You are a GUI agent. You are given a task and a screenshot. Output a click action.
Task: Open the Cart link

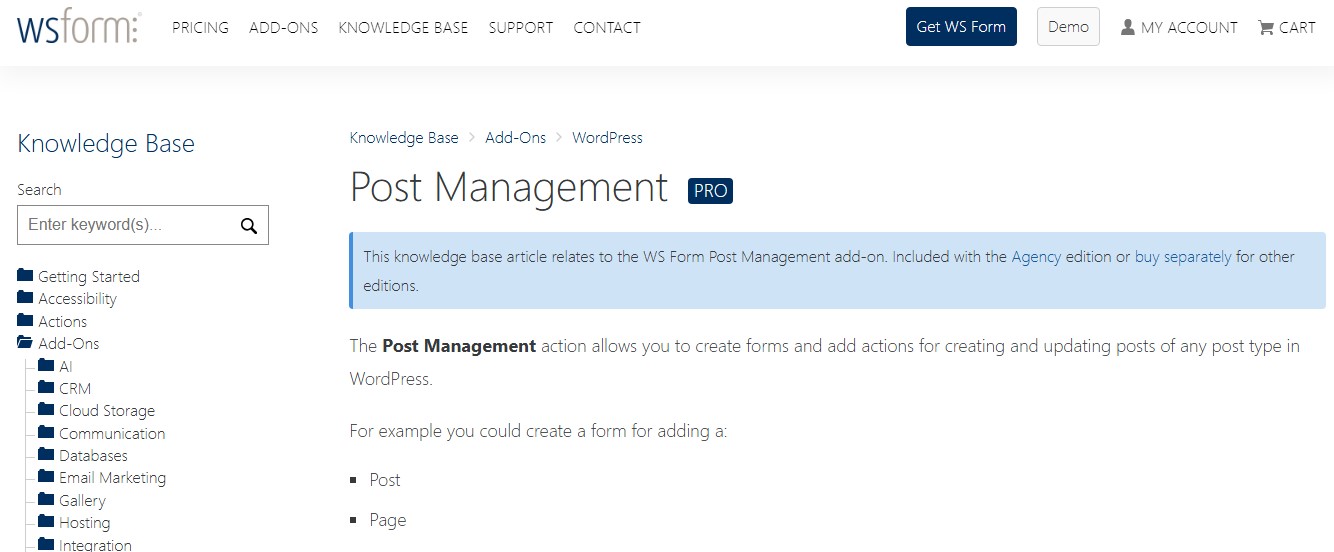[x=1297, y=28]
